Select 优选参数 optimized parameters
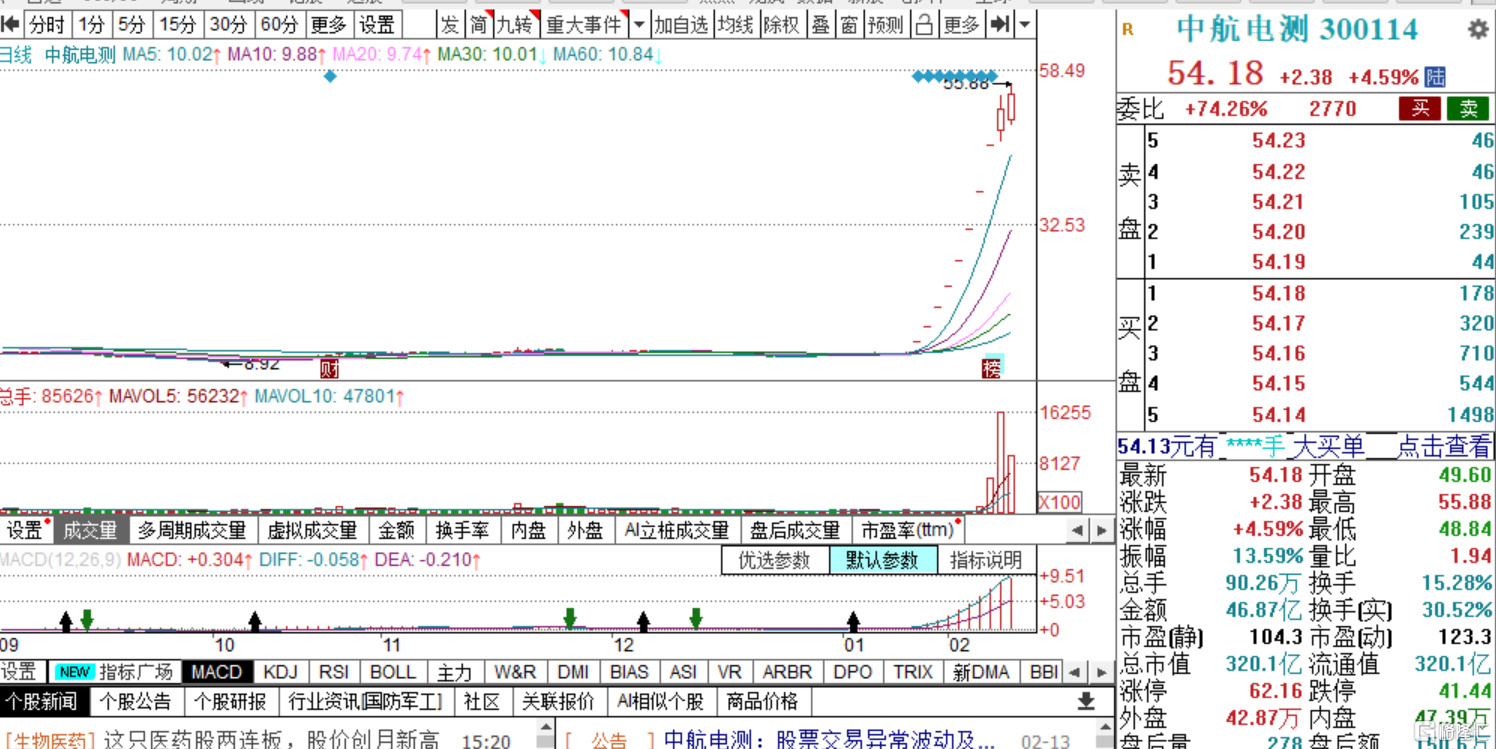Image resolution: width=1496 pixels, height=749 pixels. coord(774,560)
